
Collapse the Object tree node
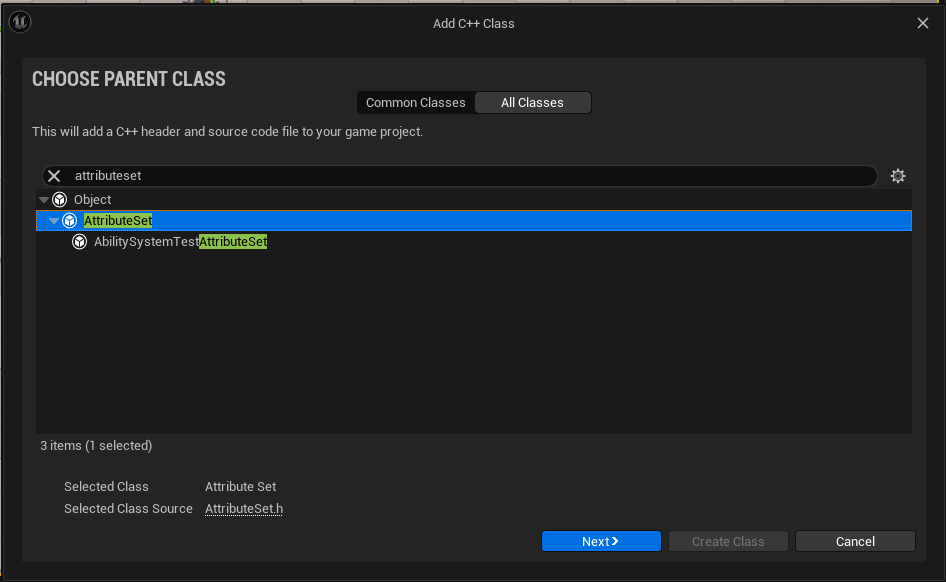[x=43, y=199]
